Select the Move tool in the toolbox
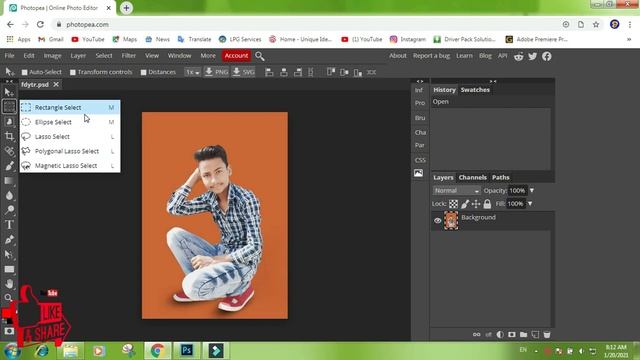 click(x=9, y=92)
